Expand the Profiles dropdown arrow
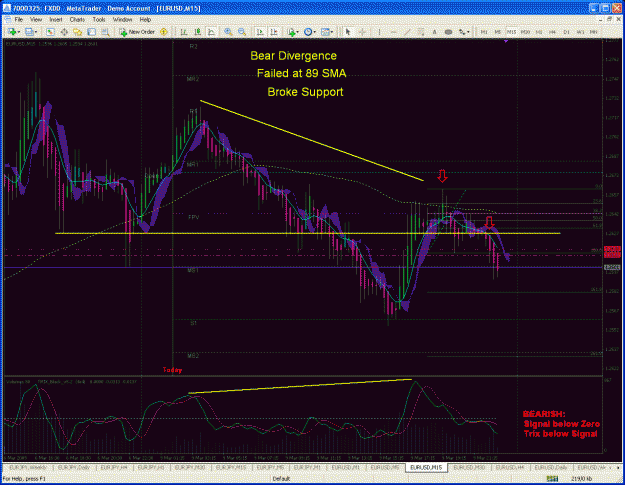 [36, 32]
